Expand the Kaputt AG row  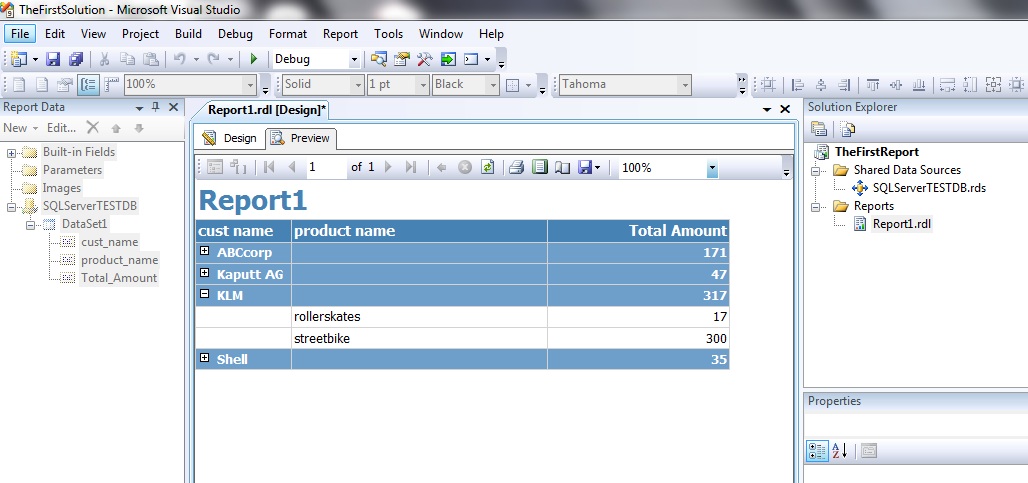tap(205, 273)
